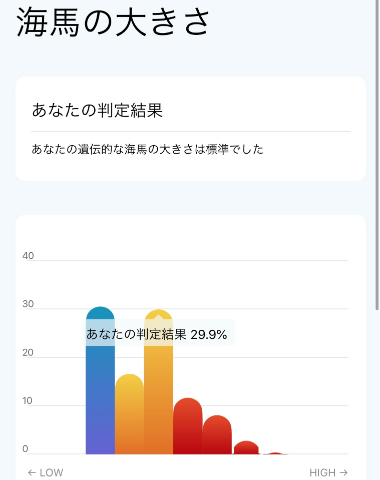
Task: Click the small red sixth bar
Action: (x=246, y=448)
